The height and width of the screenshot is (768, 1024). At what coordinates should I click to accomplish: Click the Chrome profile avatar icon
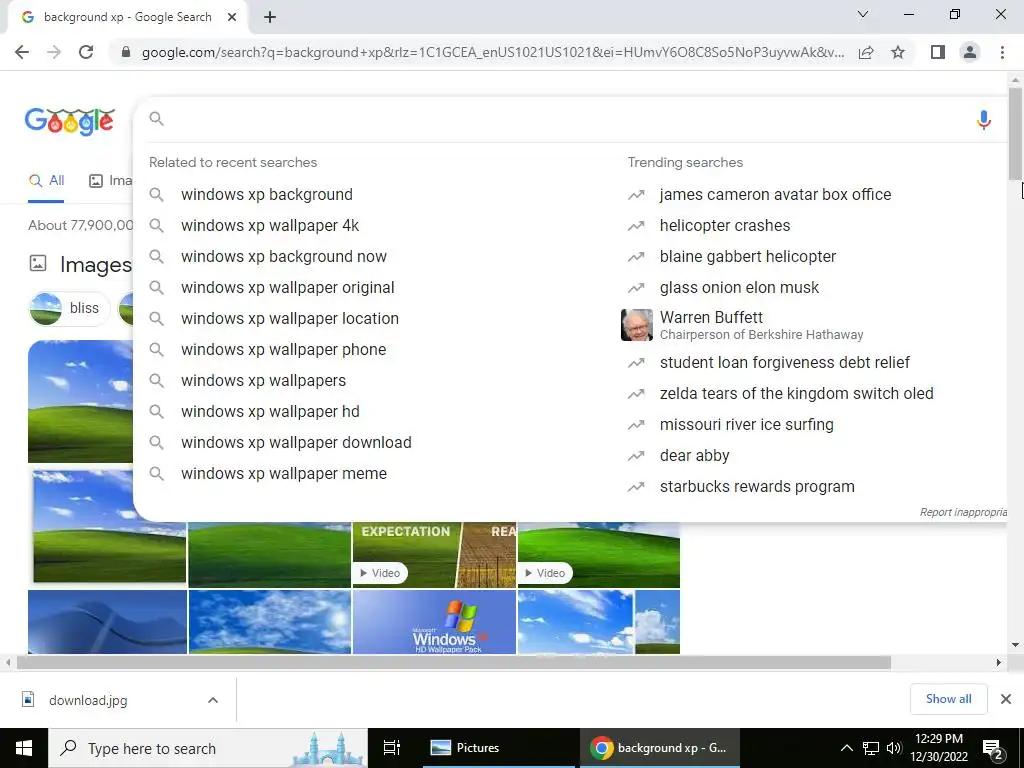coord(970,52)
